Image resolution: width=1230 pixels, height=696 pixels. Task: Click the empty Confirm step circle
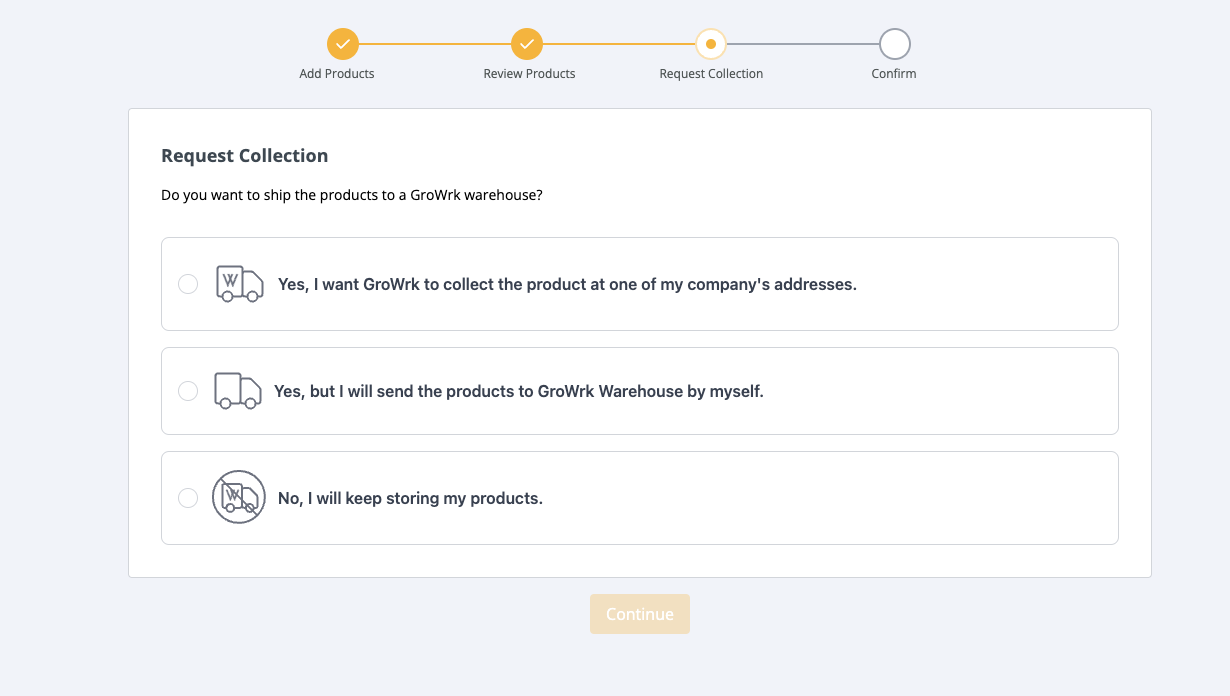tap(894, 44)
